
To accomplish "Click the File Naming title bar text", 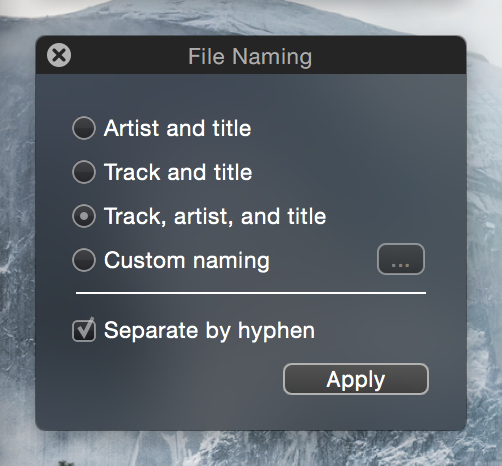I will click(250, 57).
